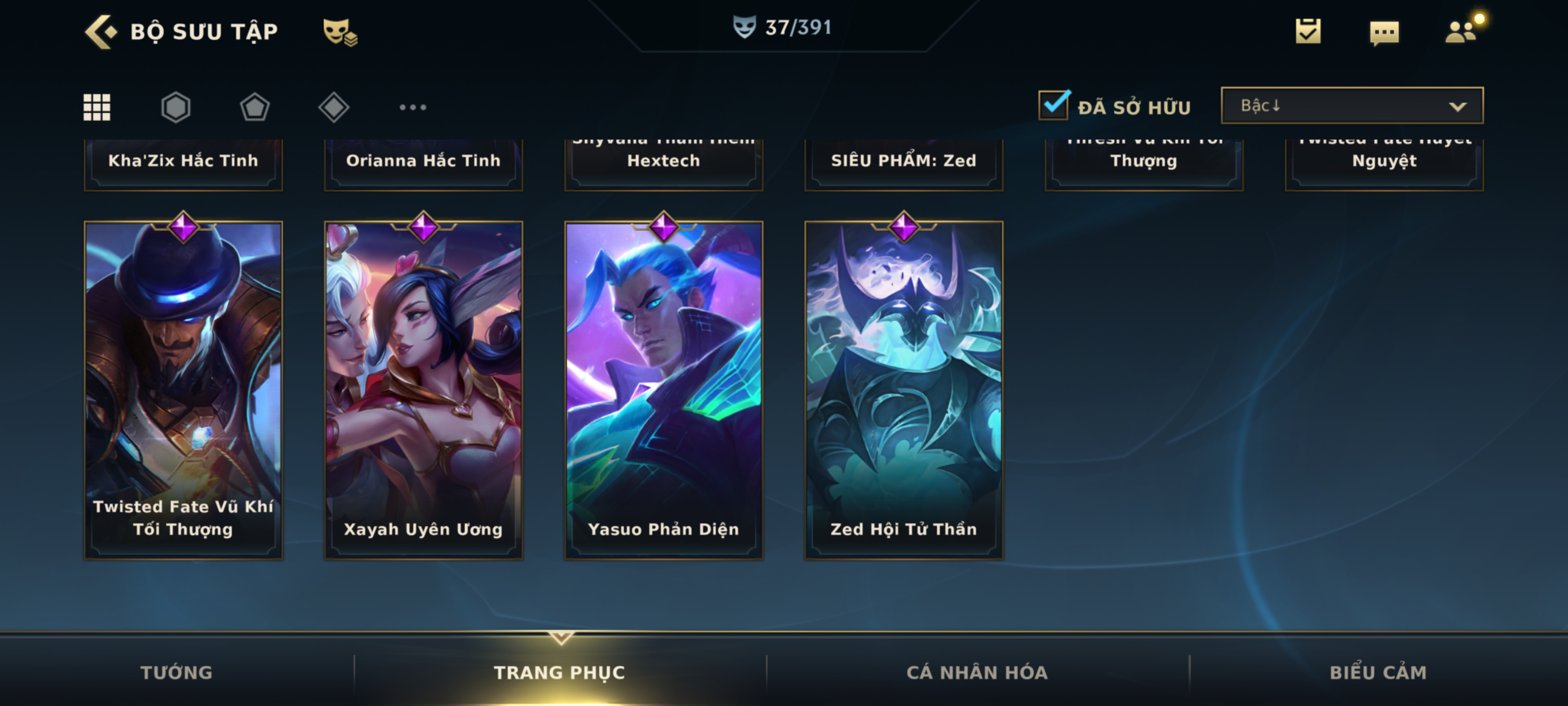Switch to the Cá Nhân Hóa tab
The width and height of the screenshot is (1568, 706).
pyautogui.click(x=977, y=672)
